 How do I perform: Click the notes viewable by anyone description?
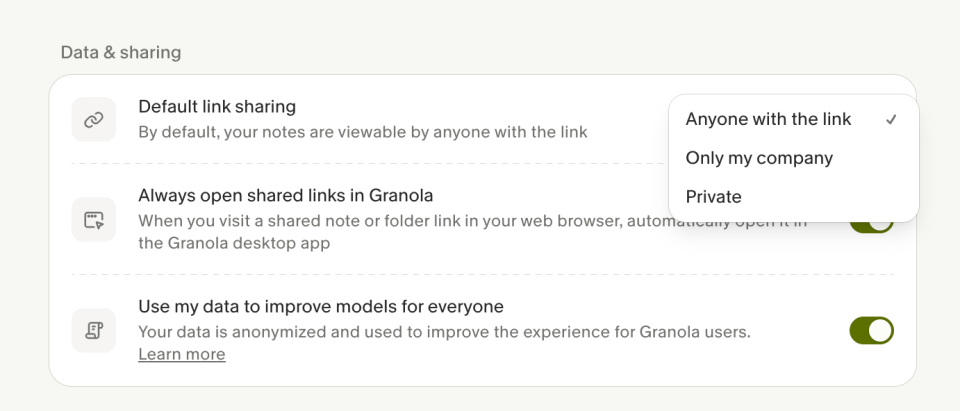(x=362, y=132)
